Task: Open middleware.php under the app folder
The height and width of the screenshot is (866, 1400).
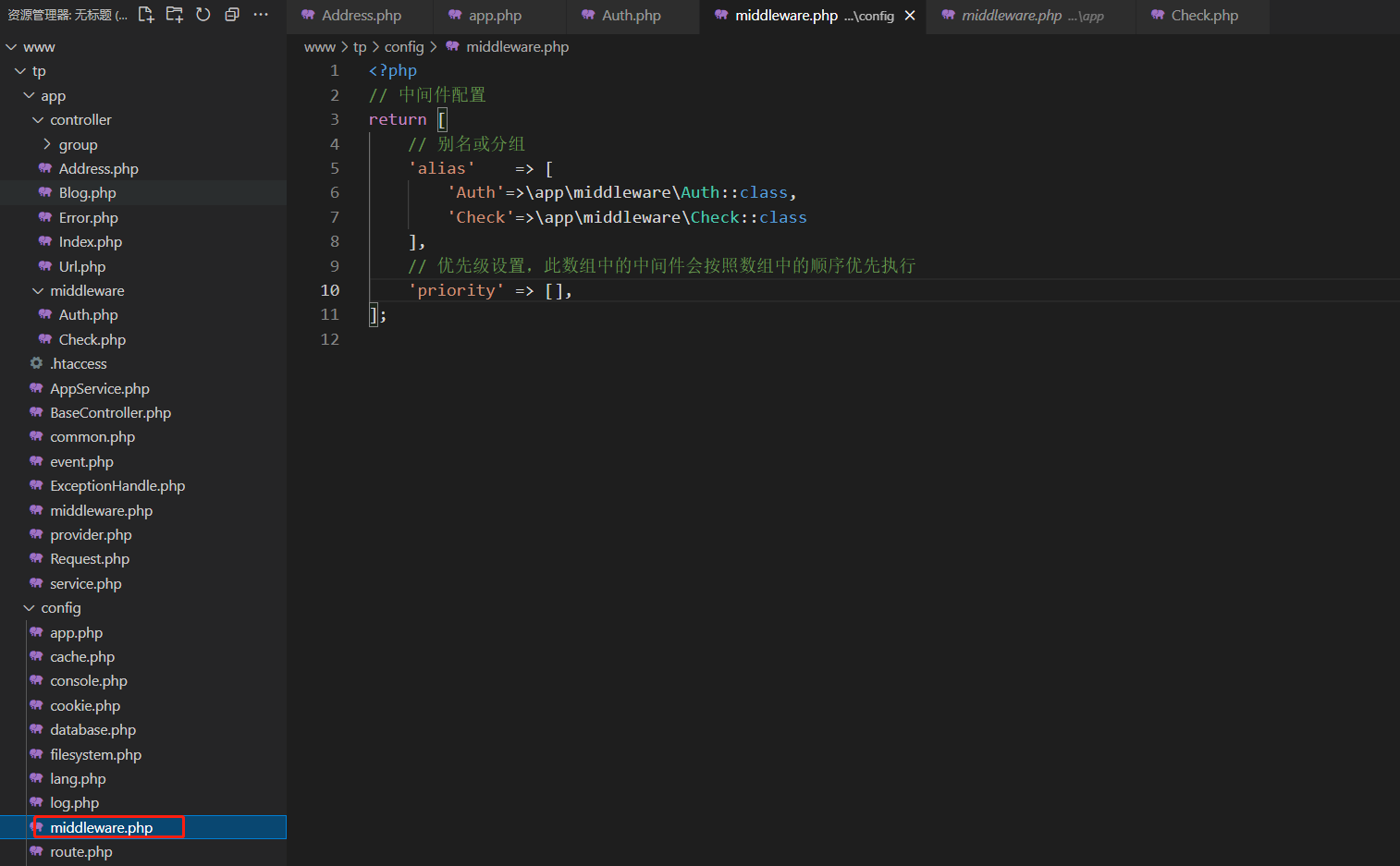Action: [143, 511]
